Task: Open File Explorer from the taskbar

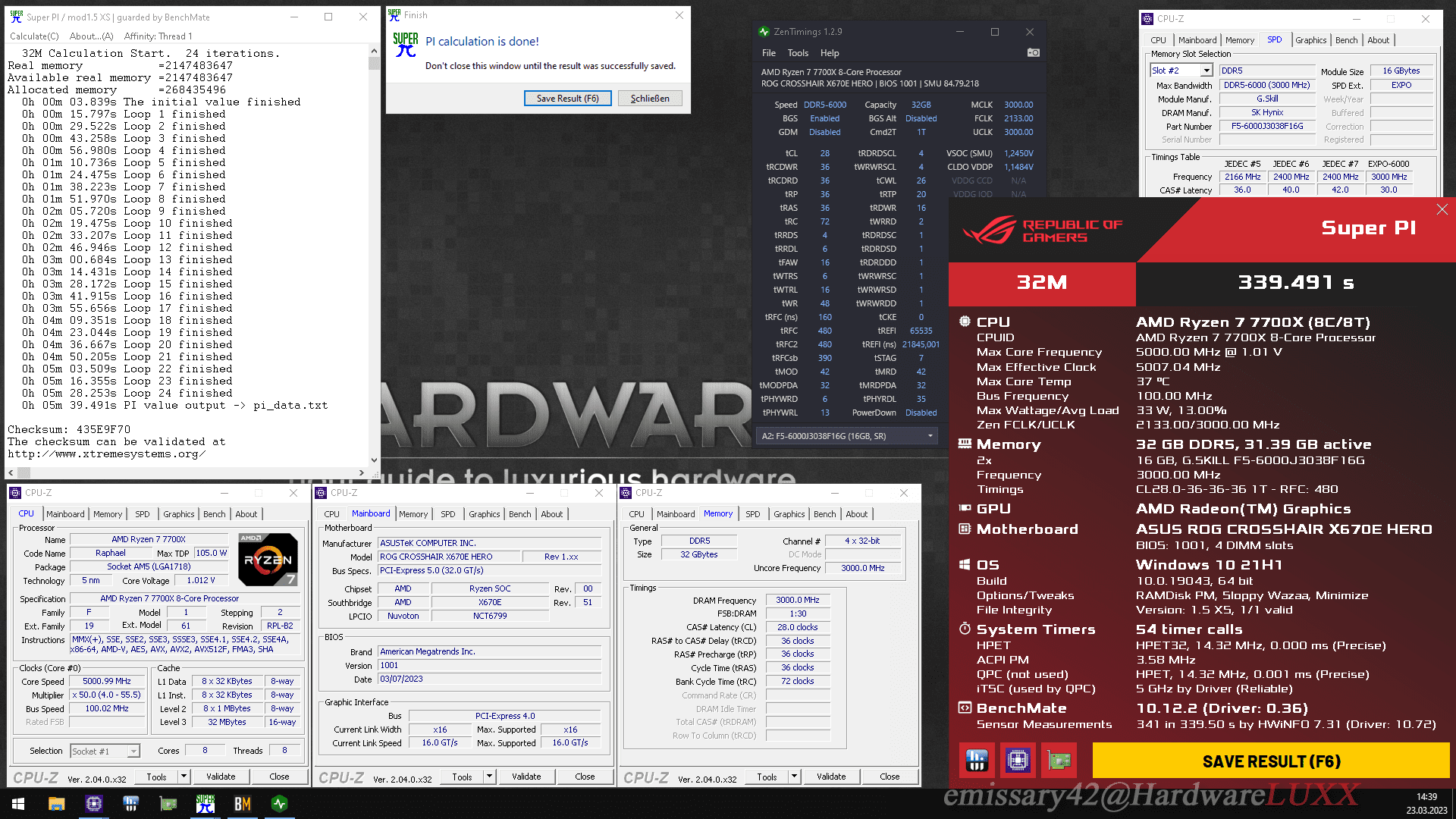Action: pyautogui.click(x=56, y=804)
